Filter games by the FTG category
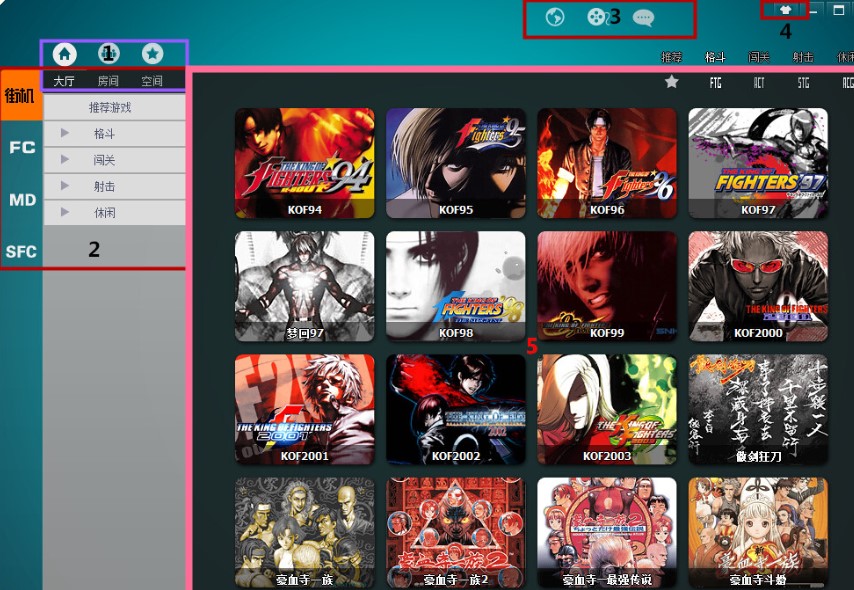The height and width of the screenshot is (590, 854). [716, 83]
